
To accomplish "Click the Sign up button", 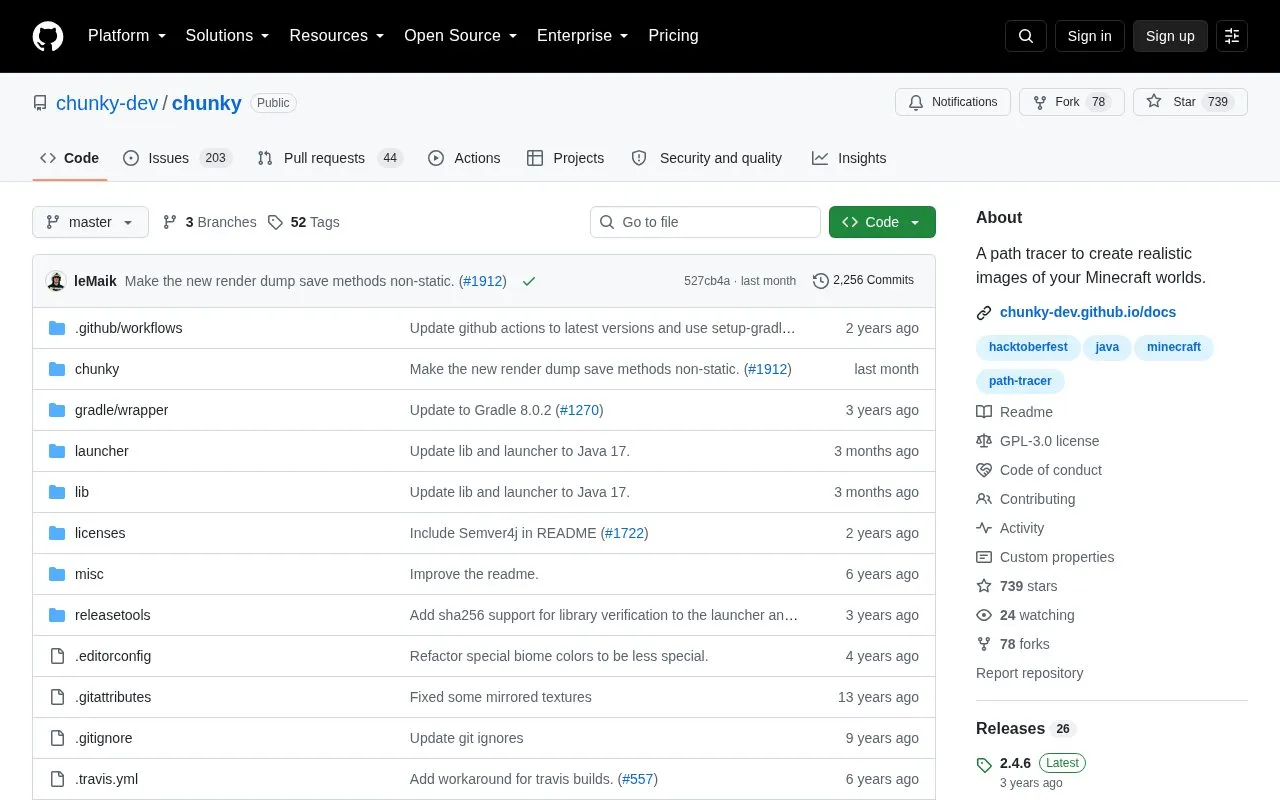I will point(1170,36).
